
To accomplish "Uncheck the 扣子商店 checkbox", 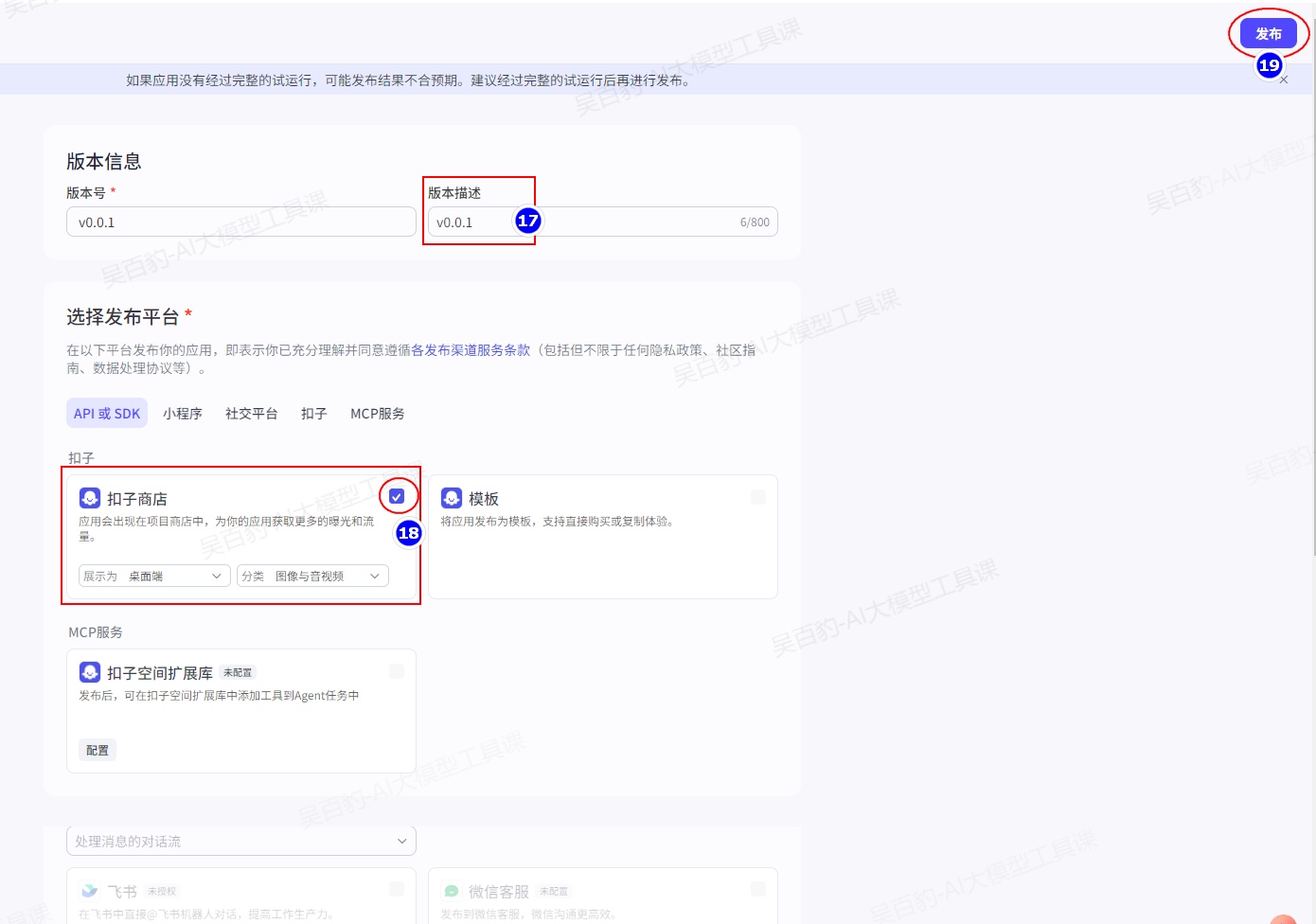I will point(397,496).
